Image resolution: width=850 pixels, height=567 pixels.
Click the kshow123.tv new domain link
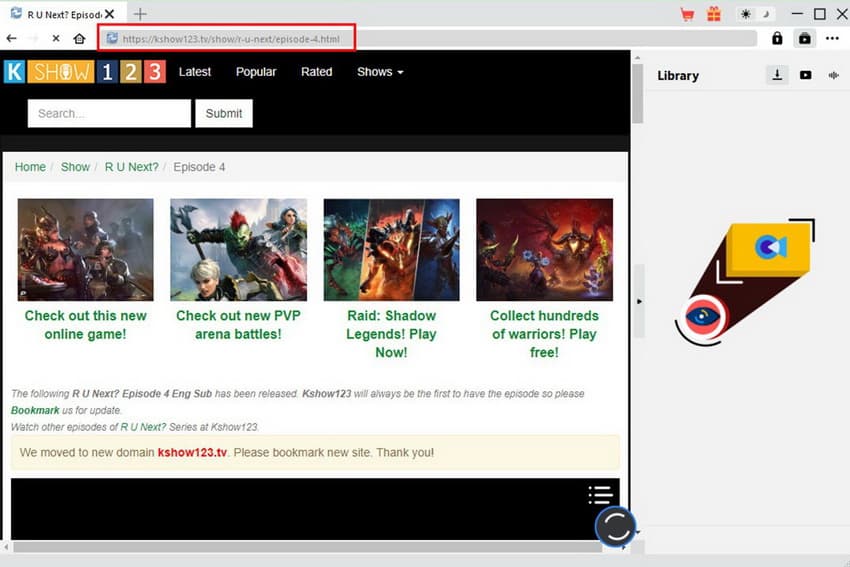192,452
